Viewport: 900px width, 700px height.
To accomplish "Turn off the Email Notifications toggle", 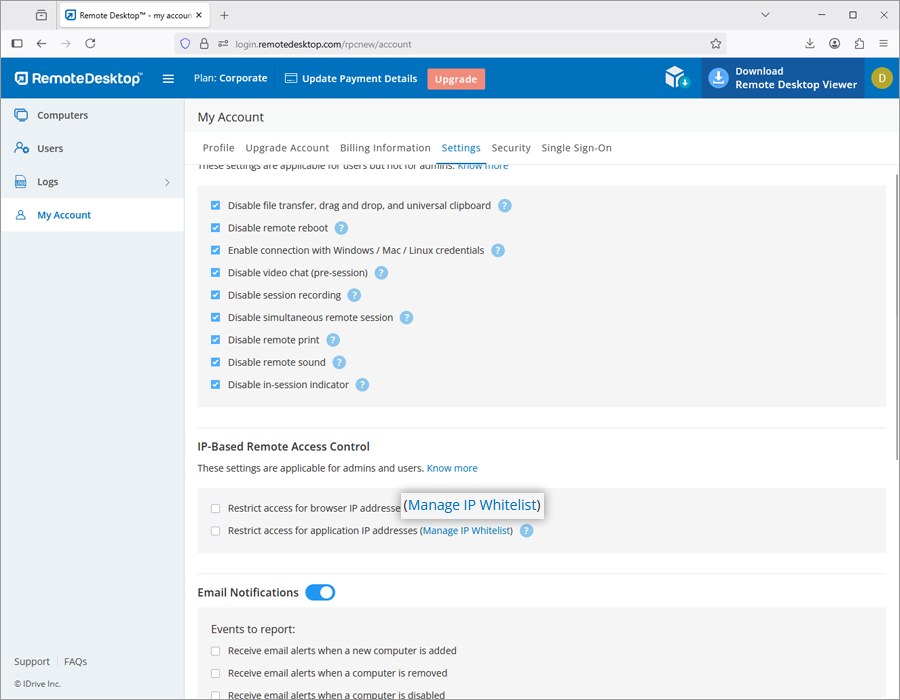I will (x=320, y=593).
